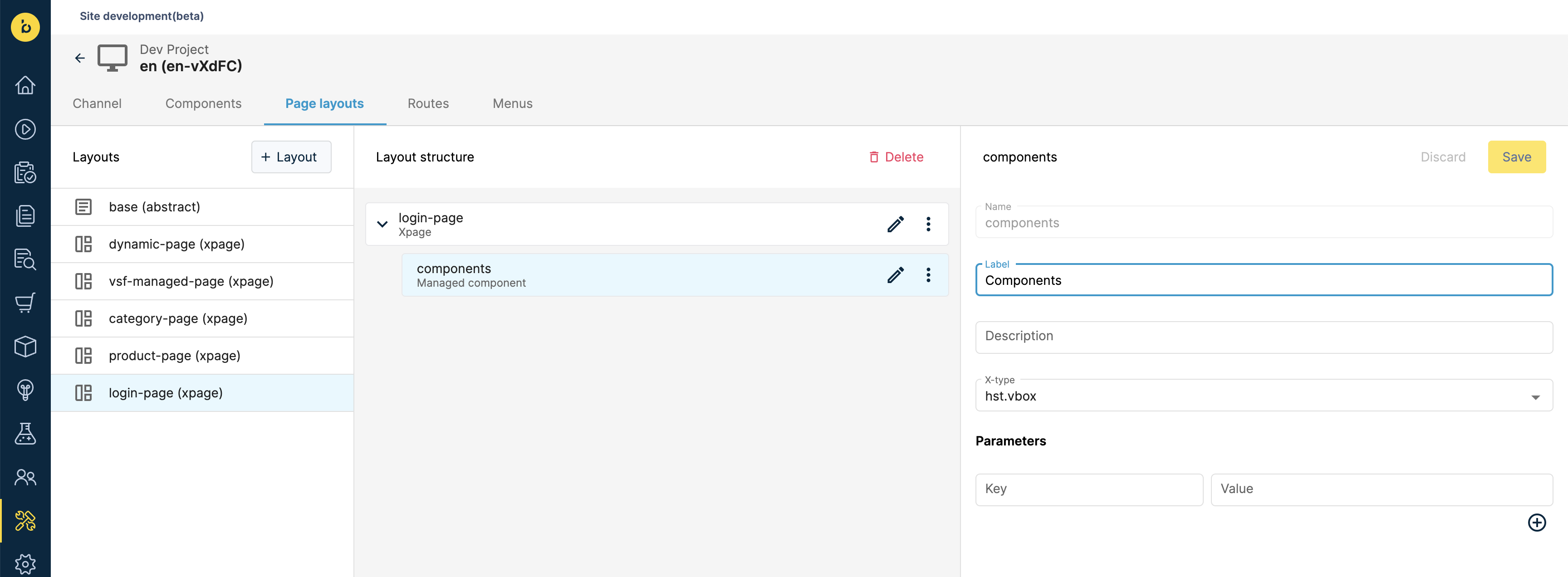Open the shopping cart sidebar icon
Screen dimensions: 1568x577
(x=25, y=303)
